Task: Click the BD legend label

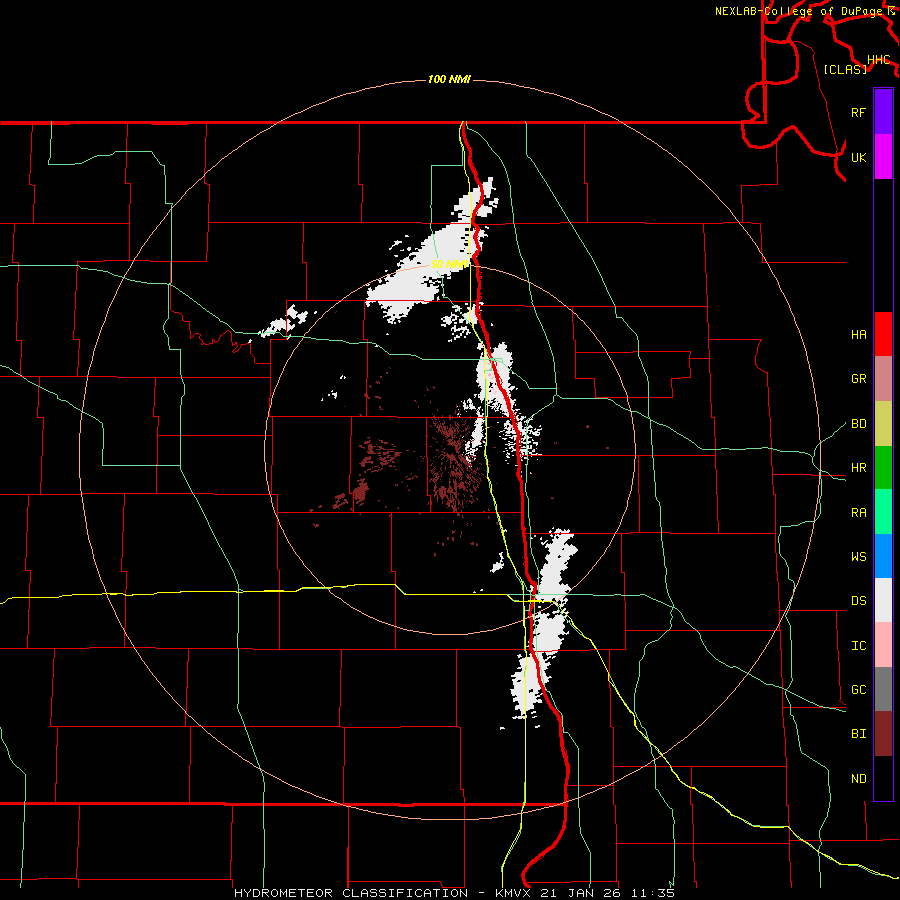Action: [x=858, y=423]
